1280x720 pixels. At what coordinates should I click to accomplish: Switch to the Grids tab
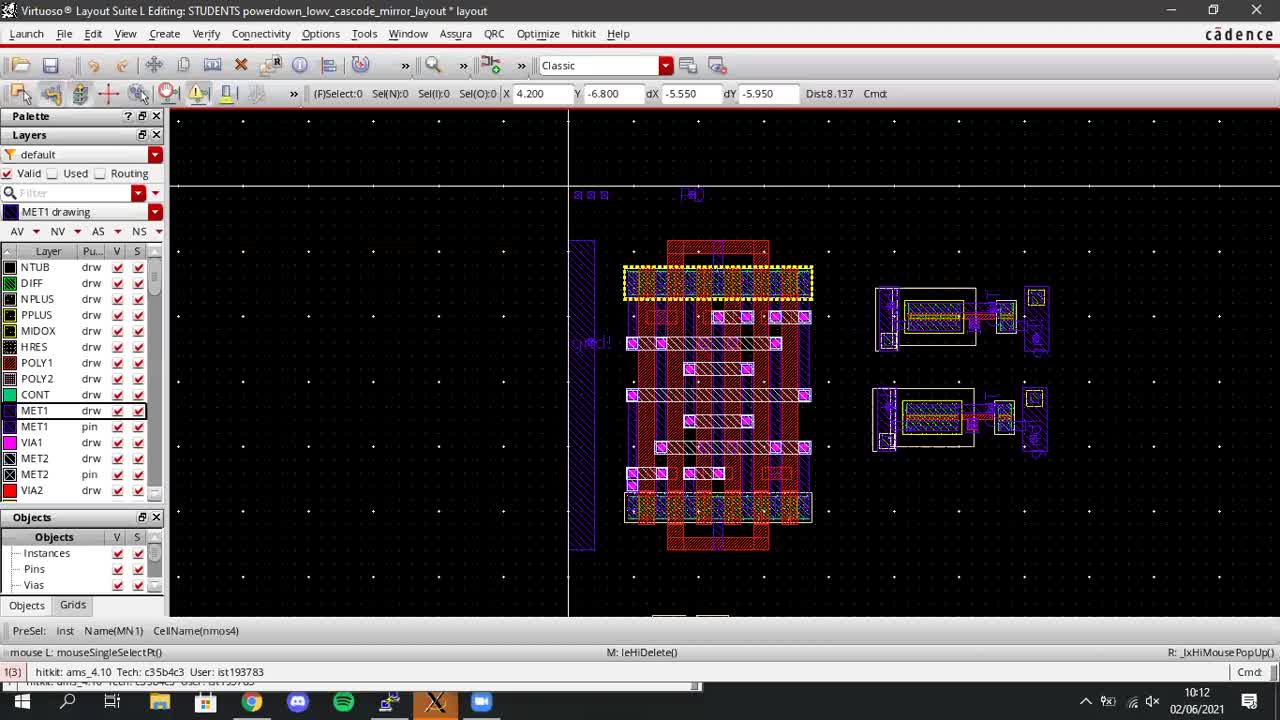73,605
